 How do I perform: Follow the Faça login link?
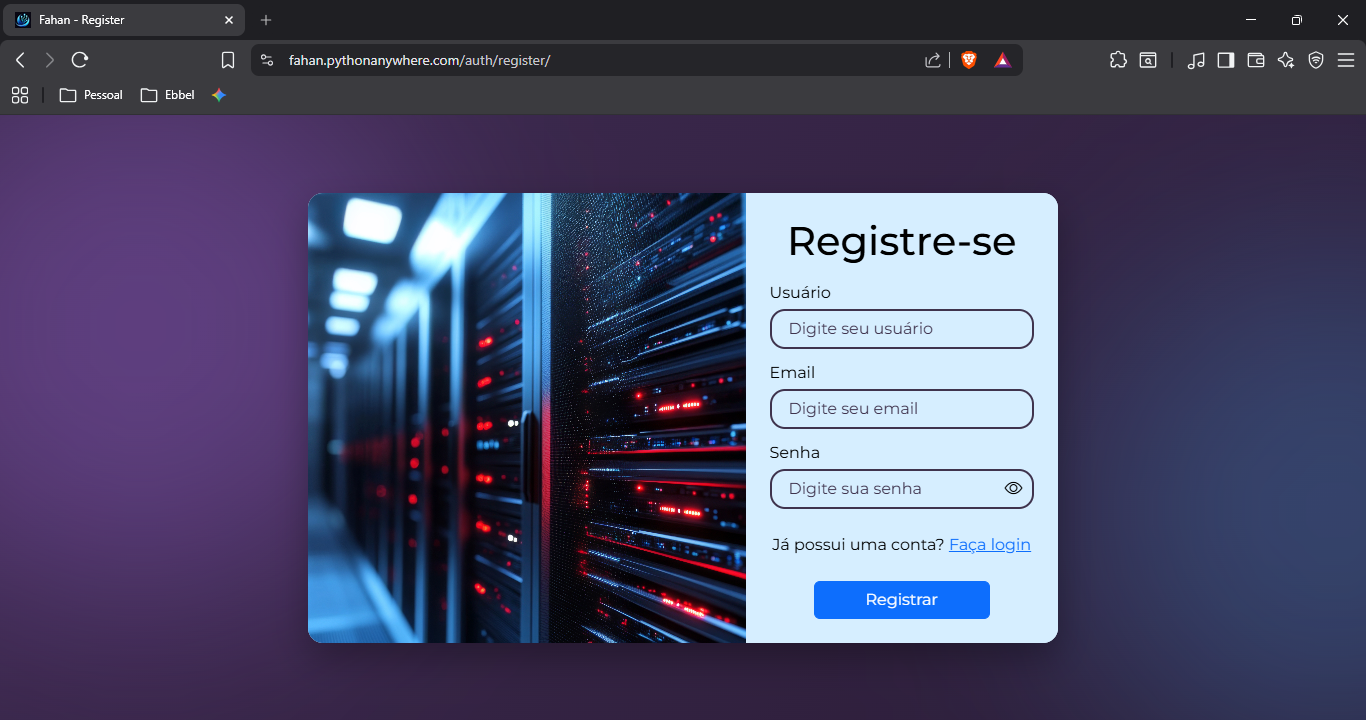click(x=990, y=544)
